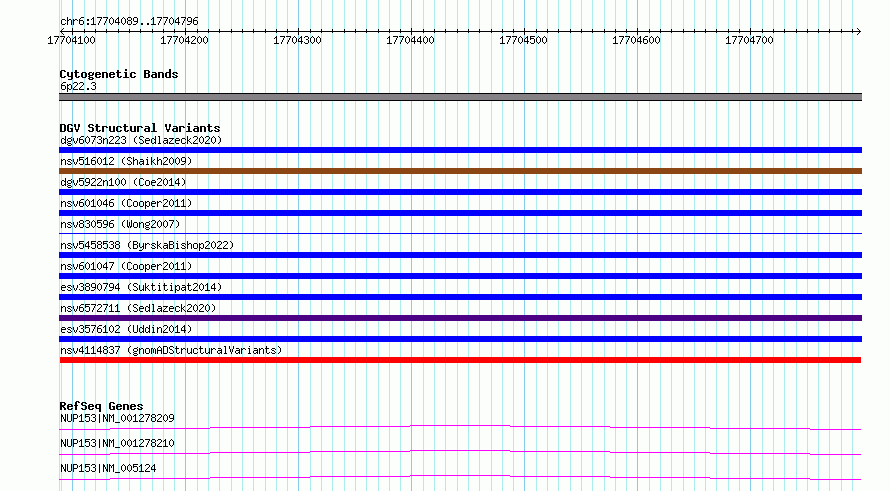
Task: Click the arrowhead at the ruler's right end
Action: (858, 31)
